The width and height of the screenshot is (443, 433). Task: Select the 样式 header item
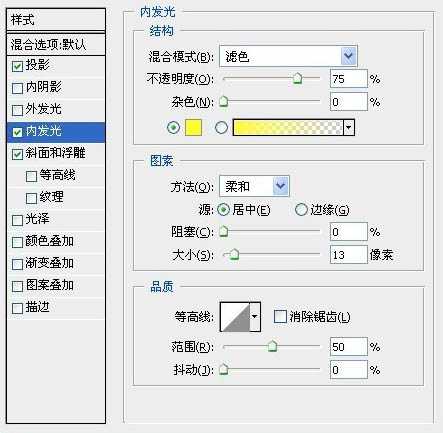tap(56, 19)
